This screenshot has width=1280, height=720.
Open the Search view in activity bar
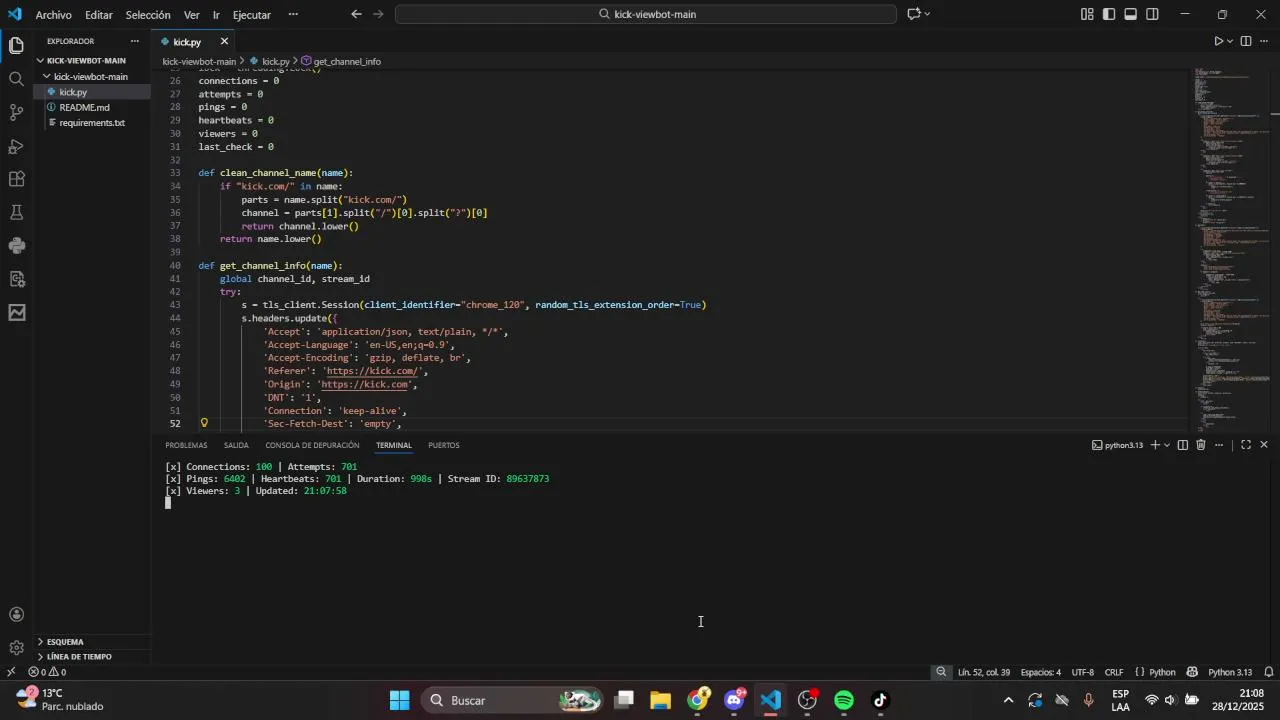(16, 79)
